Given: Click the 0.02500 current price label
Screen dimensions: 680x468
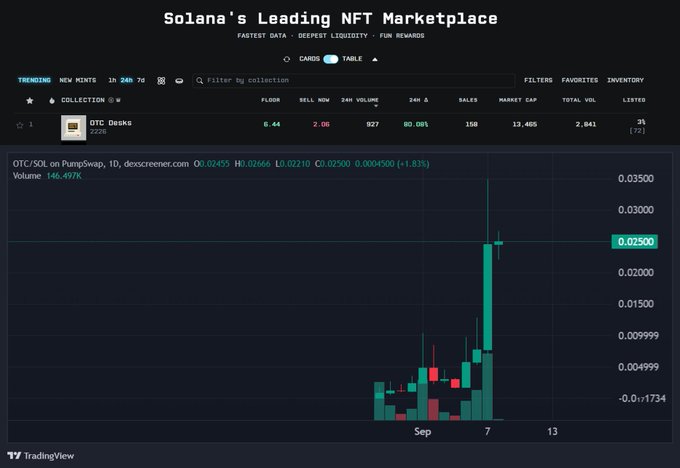Looking at the screenshot, I should coord(635,242).
